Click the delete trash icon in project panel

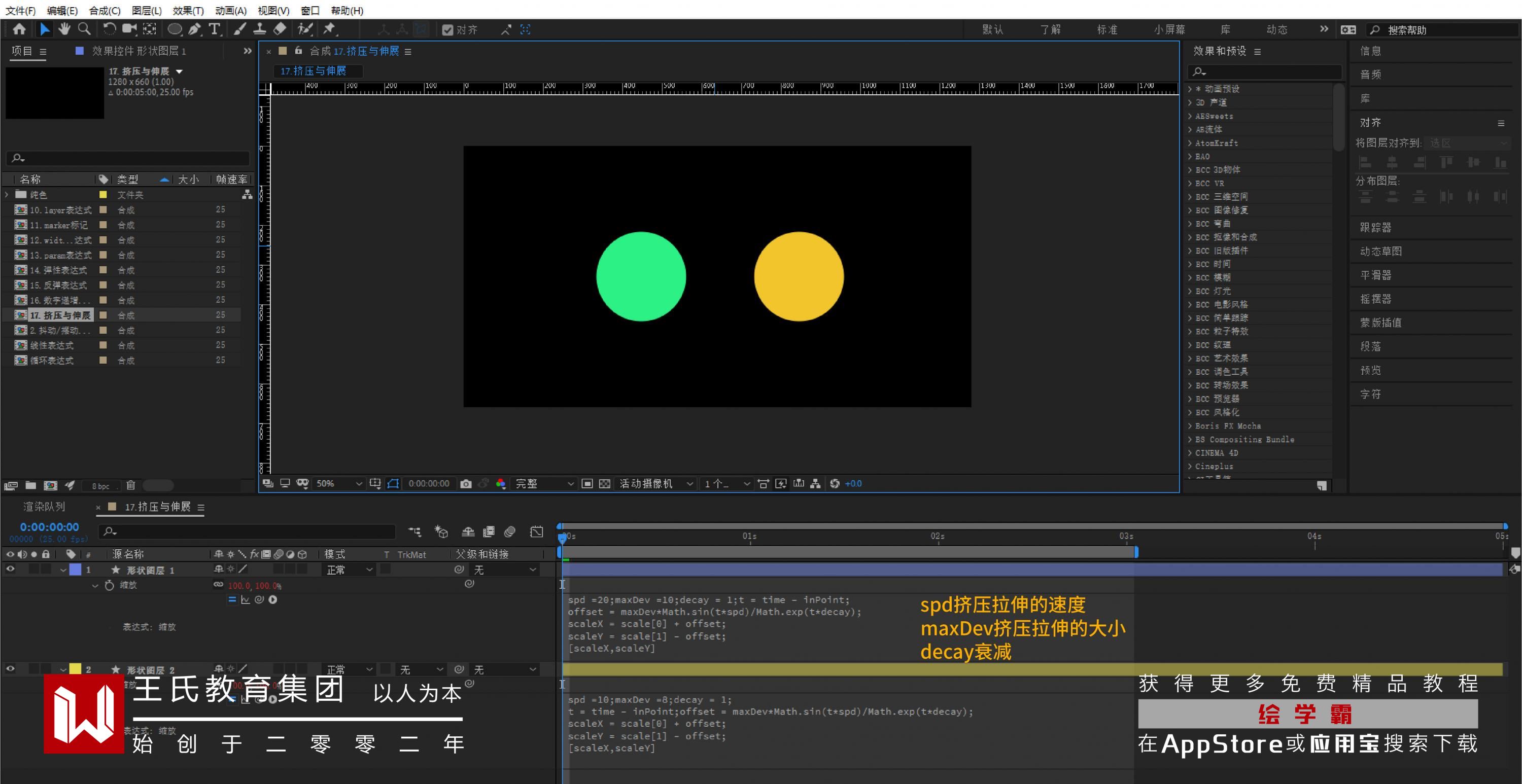tap(130, 486)
